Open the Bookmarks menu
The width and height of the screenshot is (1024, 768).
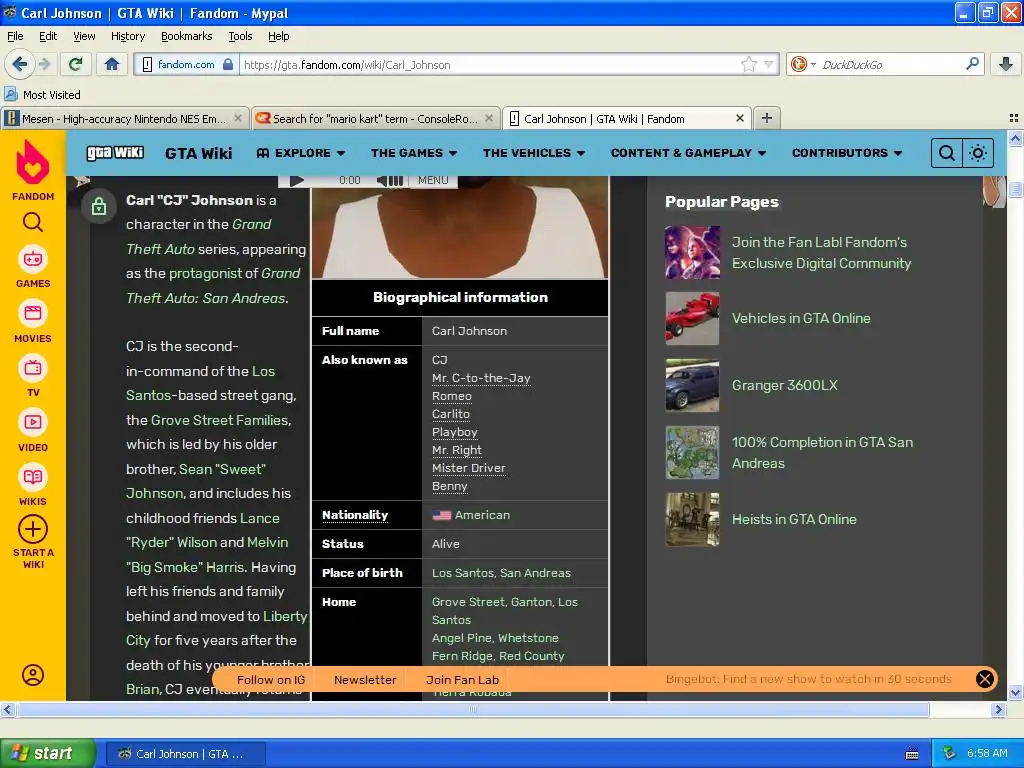[186, 36]
